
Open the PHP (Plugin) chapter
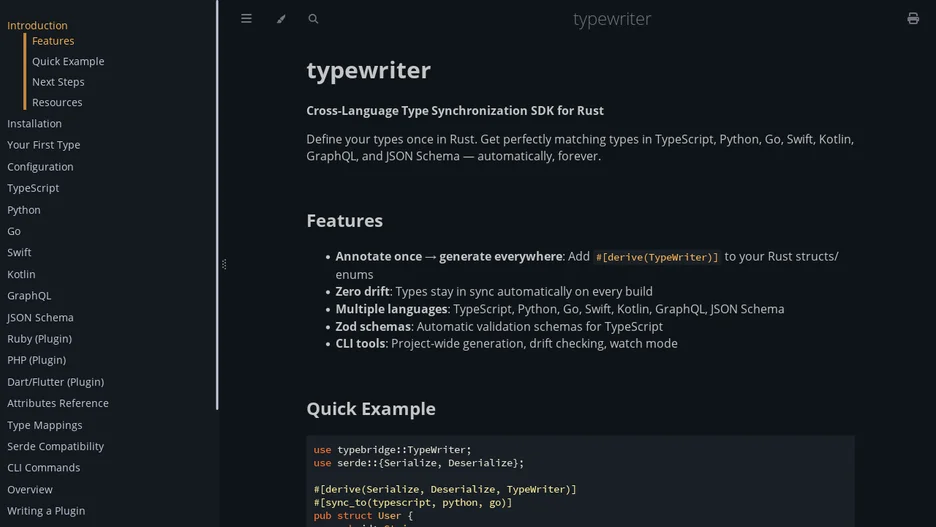pyautogui.click(x=36, y=360)
